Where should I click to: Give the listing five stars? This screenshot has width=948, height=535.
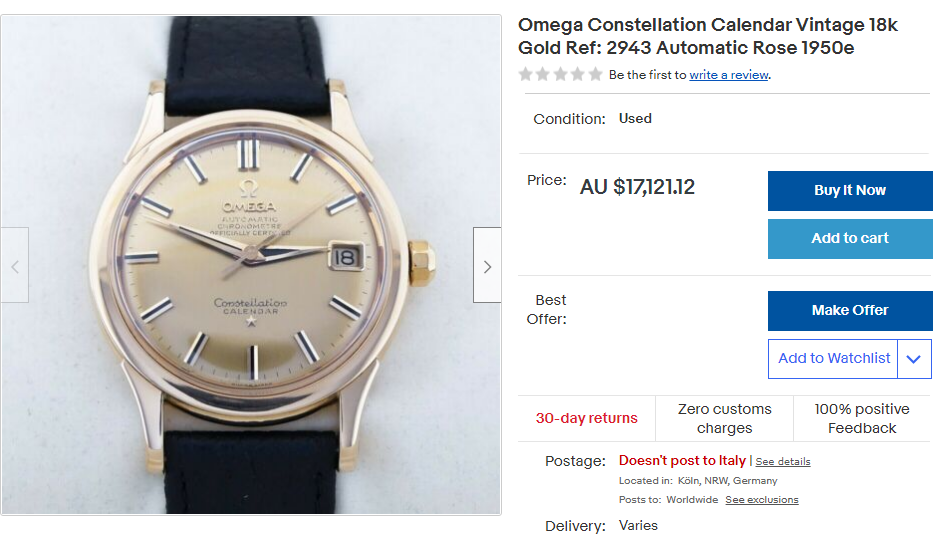point(595,75)
